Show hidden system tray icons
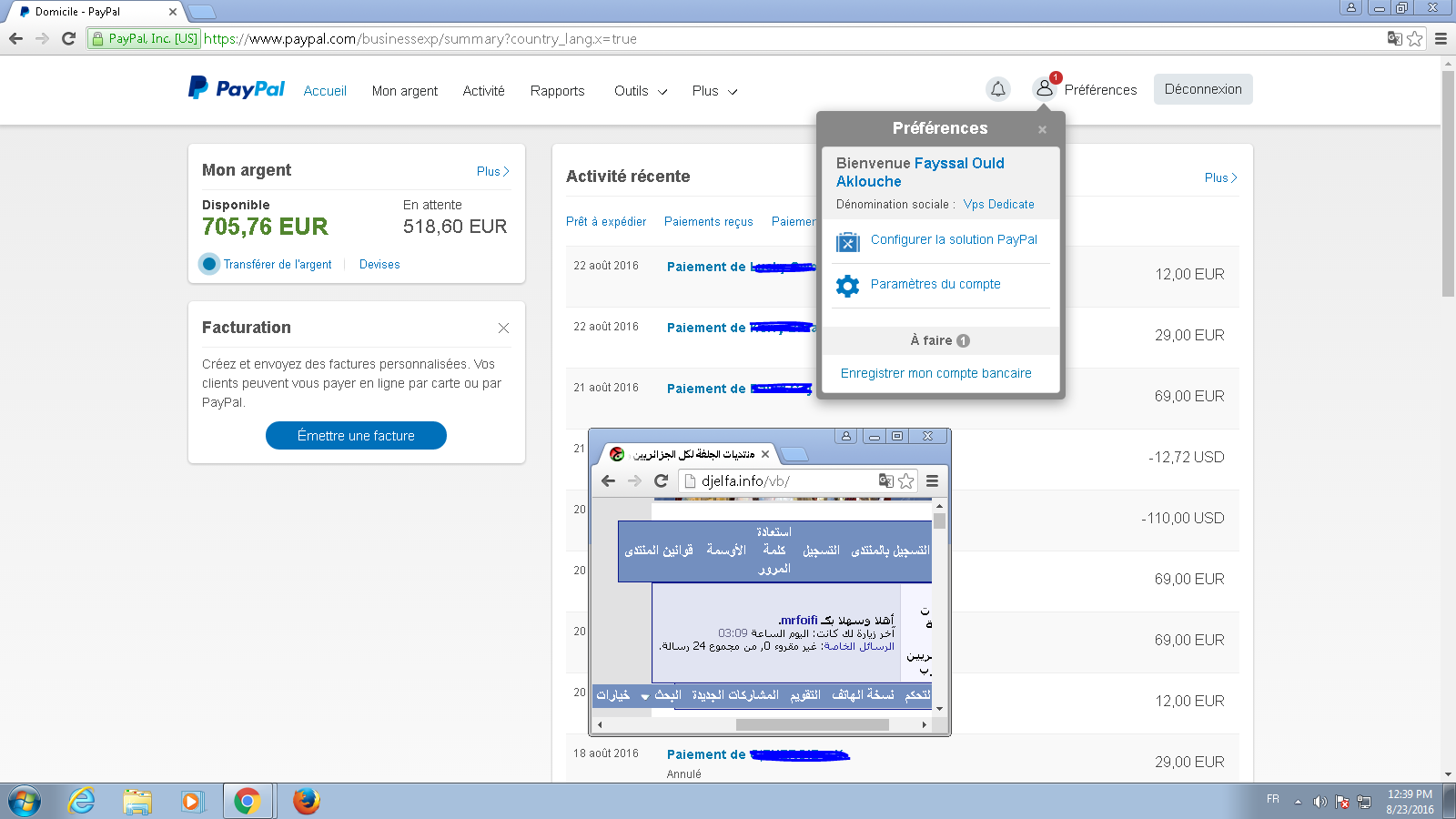 (1298, 802)
